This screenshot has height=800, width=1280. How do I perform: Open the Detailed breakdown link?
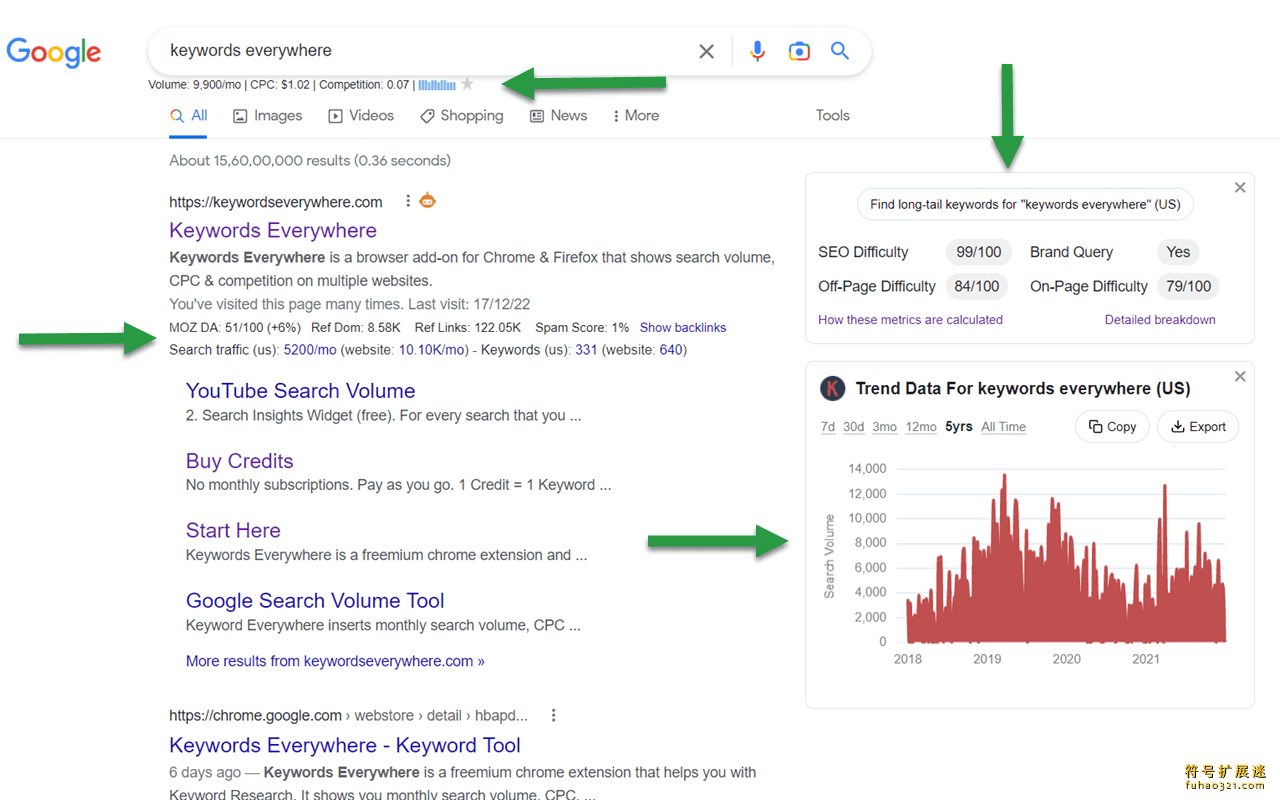coord(1160,320)
